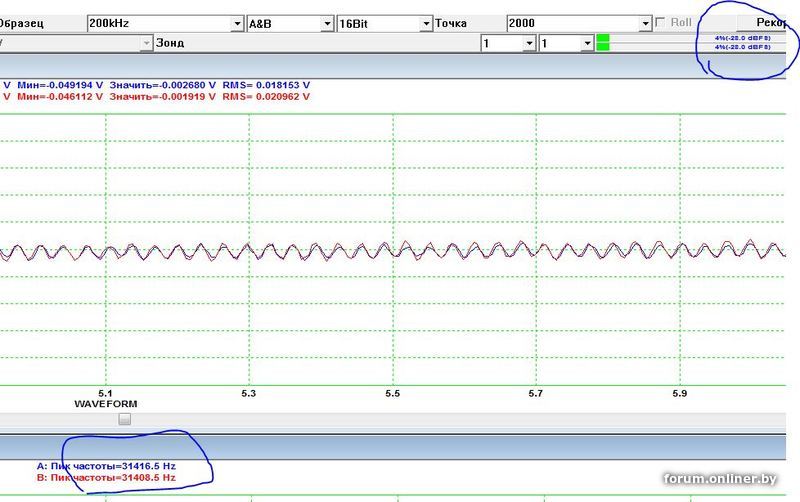Open the dropdown left of Зонд label
Screen dimensions: 800x502
pyautogui.click(x=146, y=43)
